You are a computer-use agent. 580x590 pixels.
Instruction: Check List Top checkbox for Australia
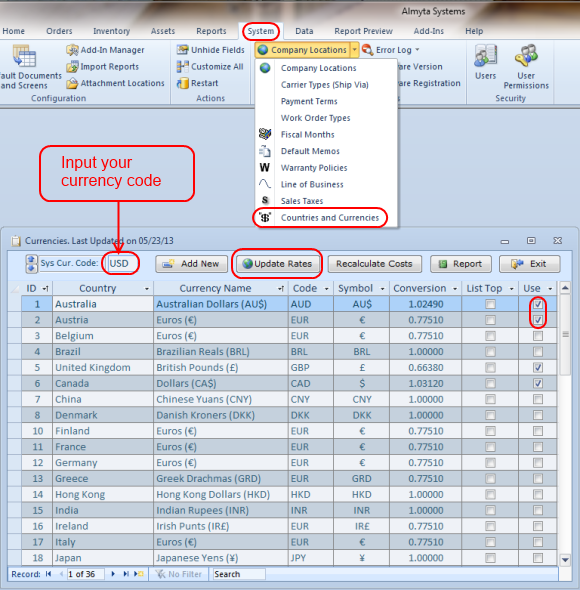click(490, 304)
